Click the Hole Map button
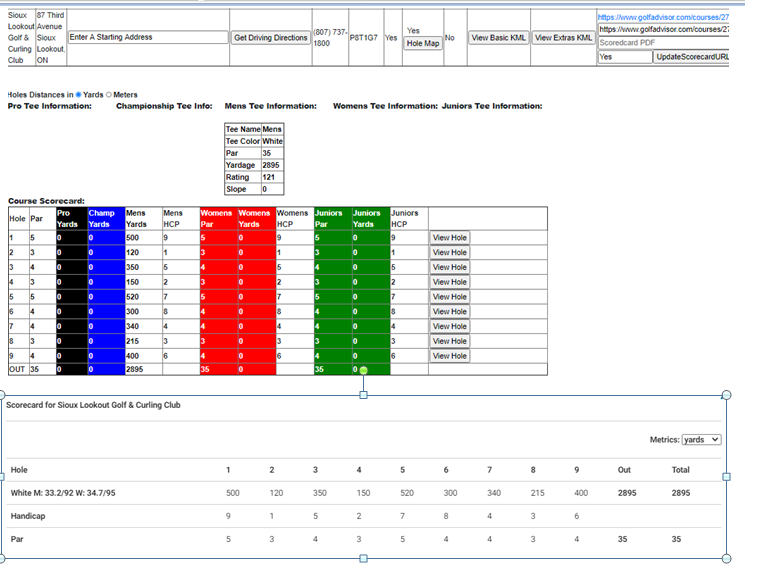Viewport: 768px width, 573px height. pos(423,44)
